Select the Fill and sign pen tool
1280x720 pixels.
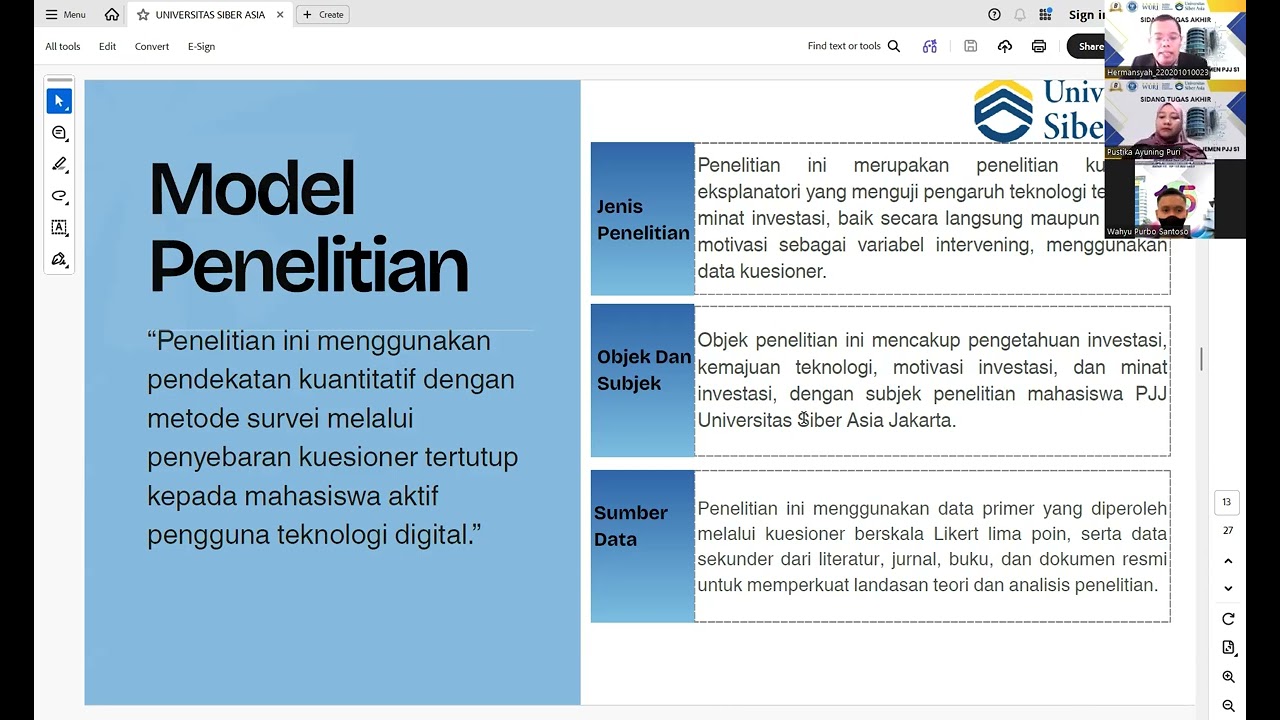click(59, 260)
